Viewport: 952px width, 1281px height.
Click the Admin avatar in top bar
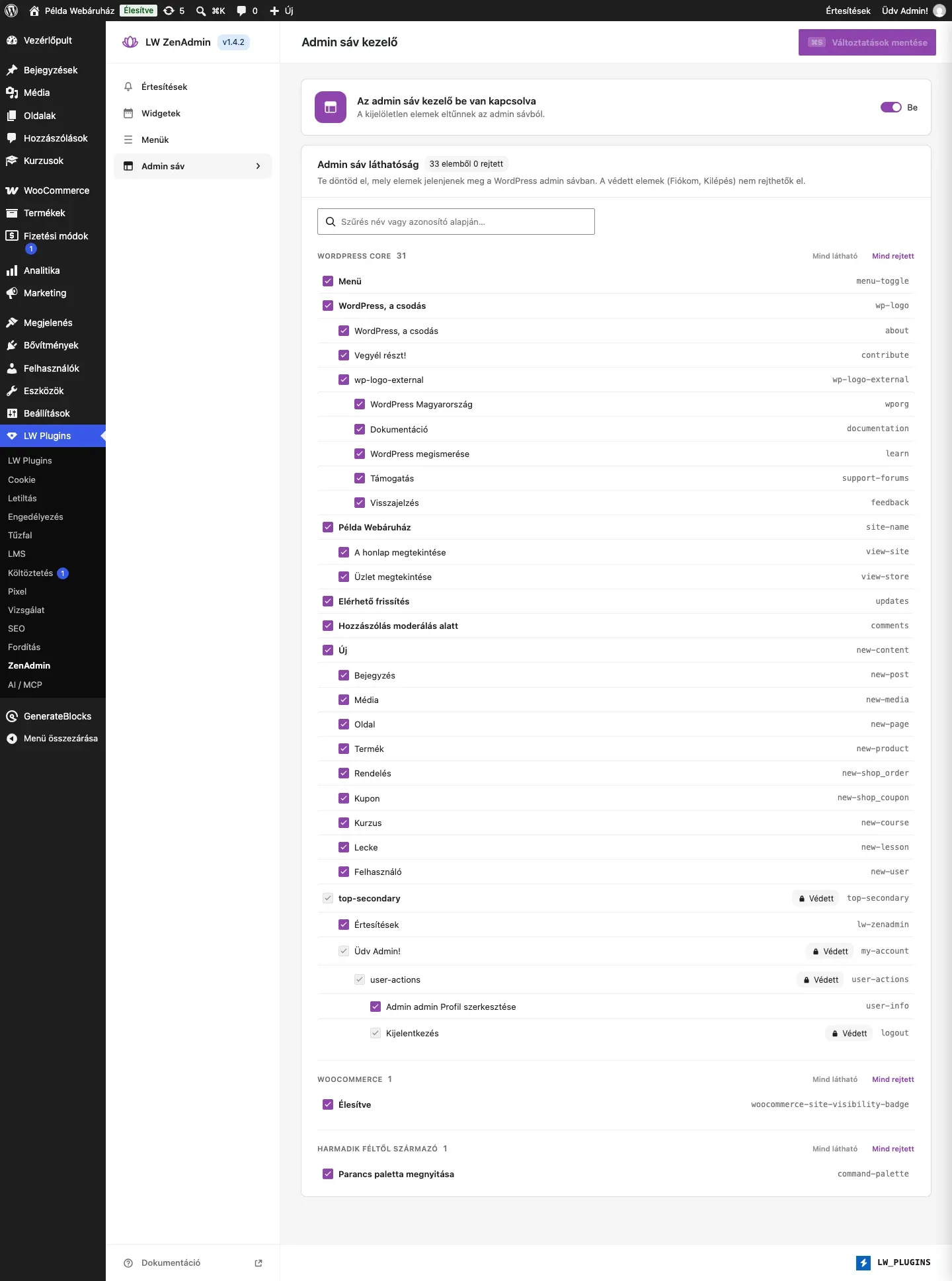[x=939, y=11]
